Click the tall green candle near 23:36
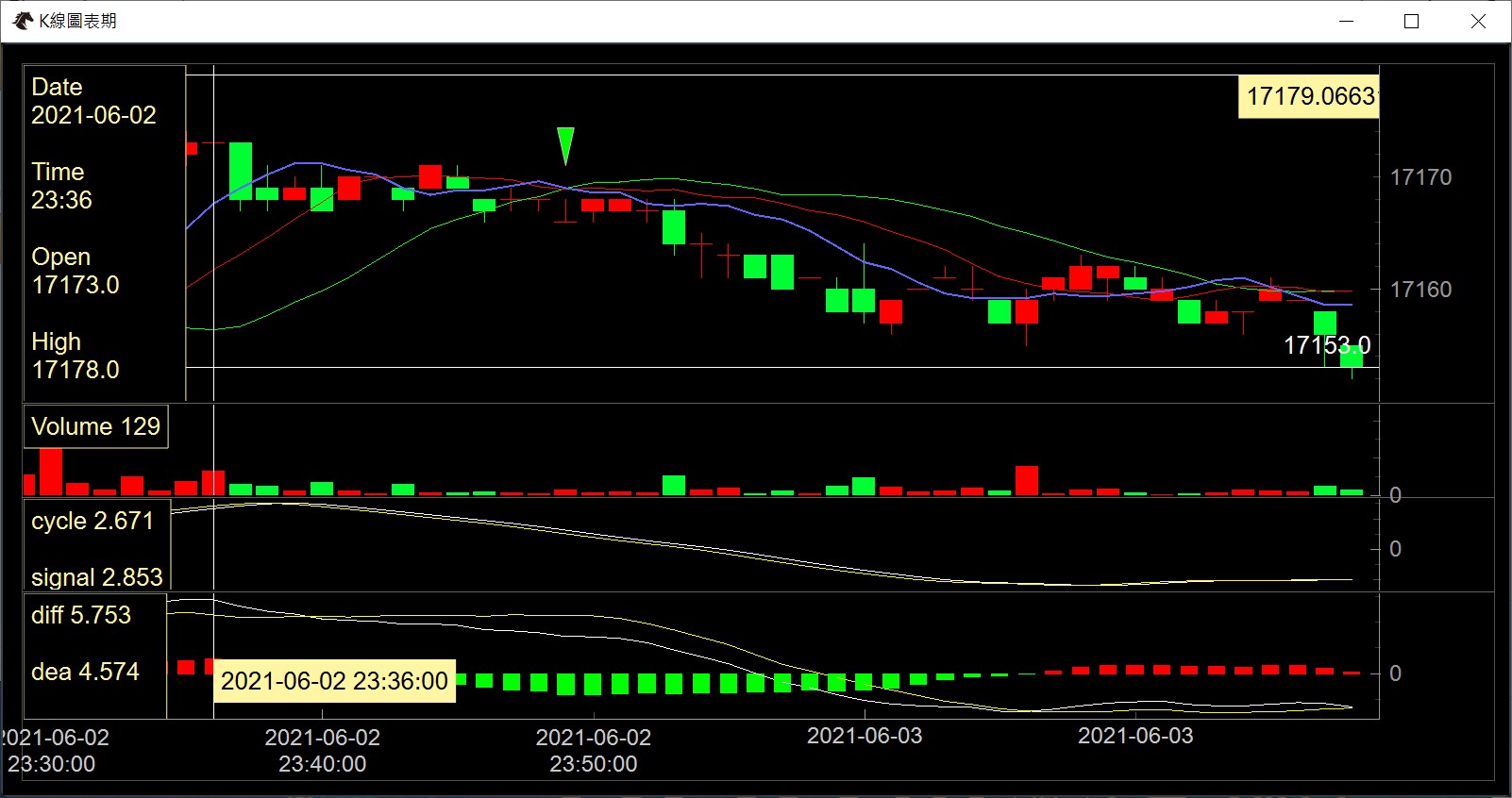 [241, 171]
